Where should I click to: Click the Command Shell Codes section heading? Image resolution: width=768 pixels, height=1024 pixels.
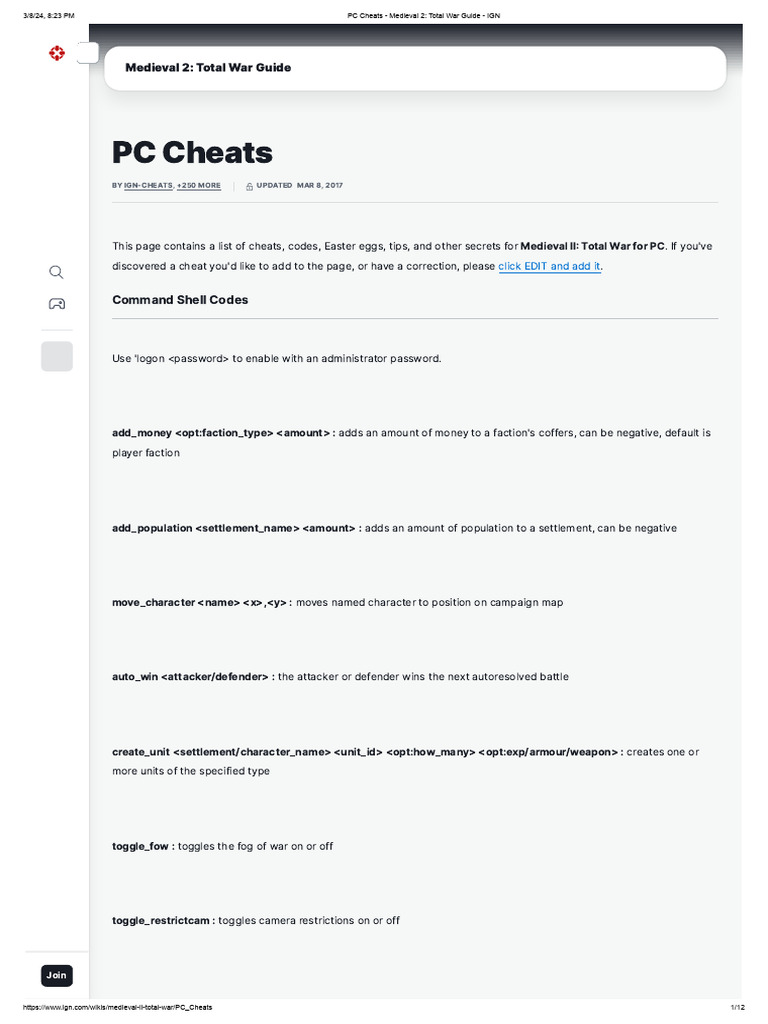[x=180, y=300]
